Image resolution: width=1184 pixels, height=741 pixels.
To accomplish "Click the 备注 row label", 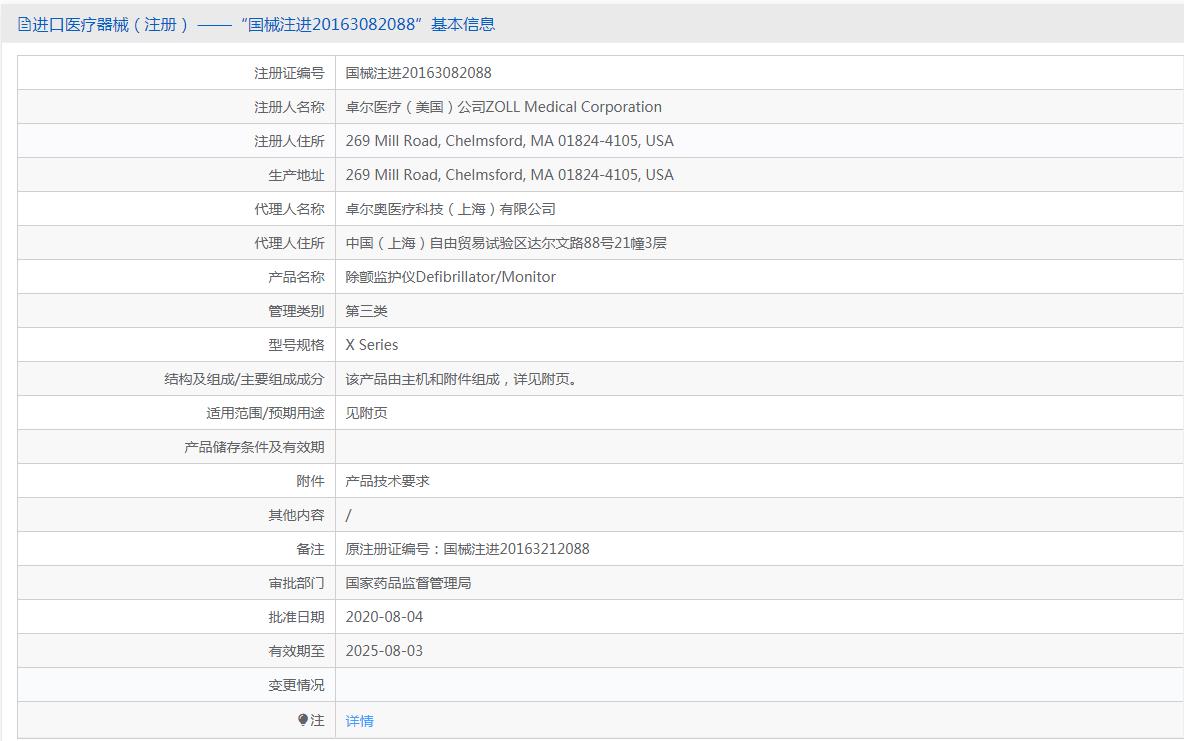I will click(310, 549).
